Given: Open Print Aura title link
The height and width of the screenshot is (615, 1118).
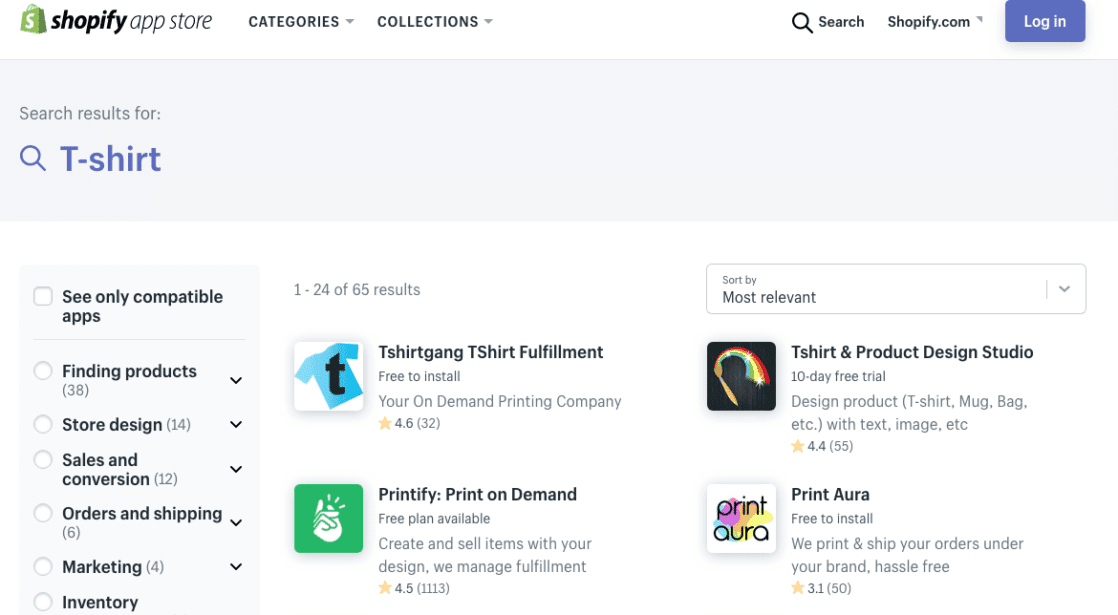Looking at the screenshot, I should (831, 495).
